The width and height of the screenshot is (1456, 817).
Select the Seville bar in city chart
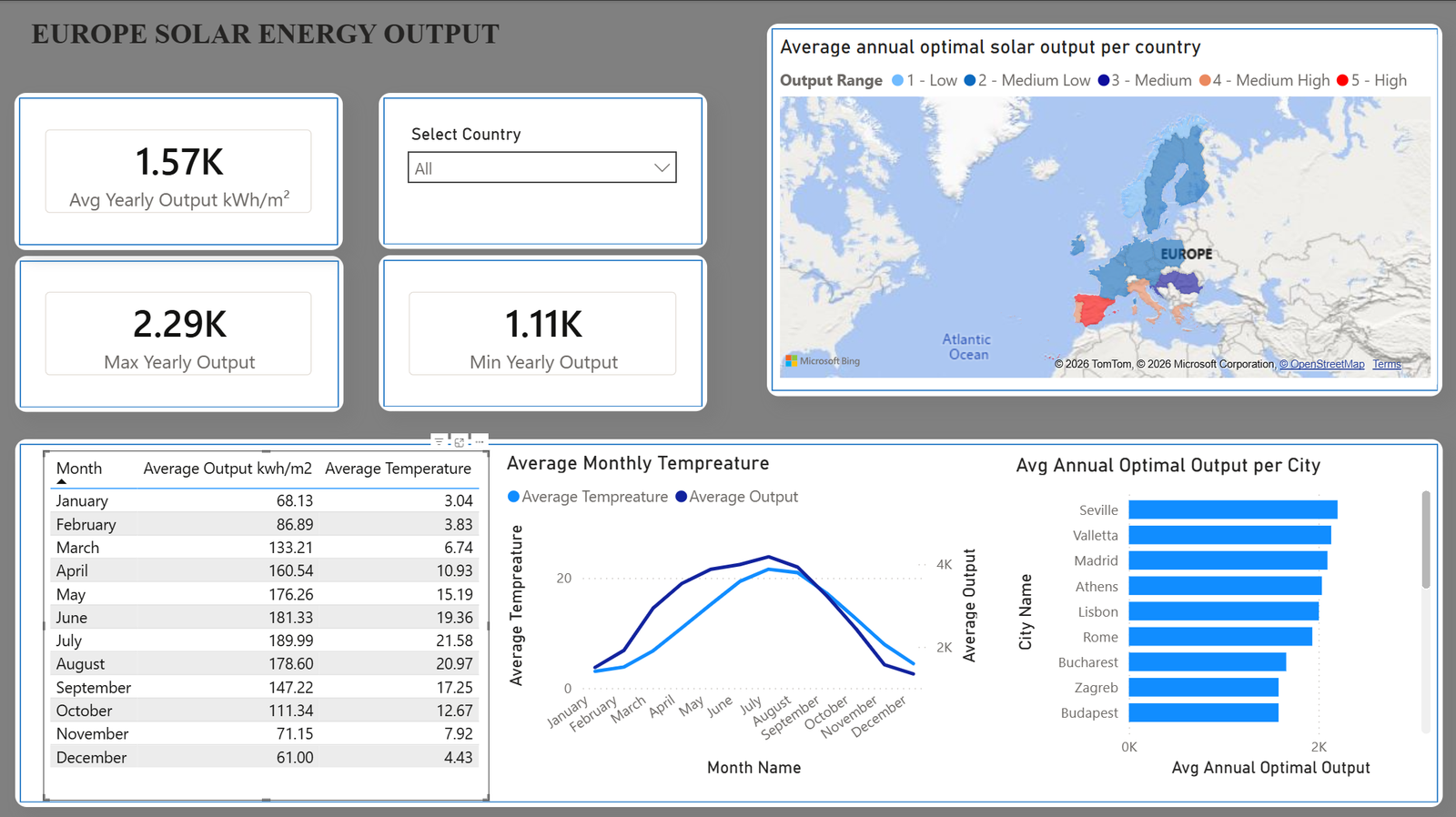pyautogui.click(x=1233, y=509)
